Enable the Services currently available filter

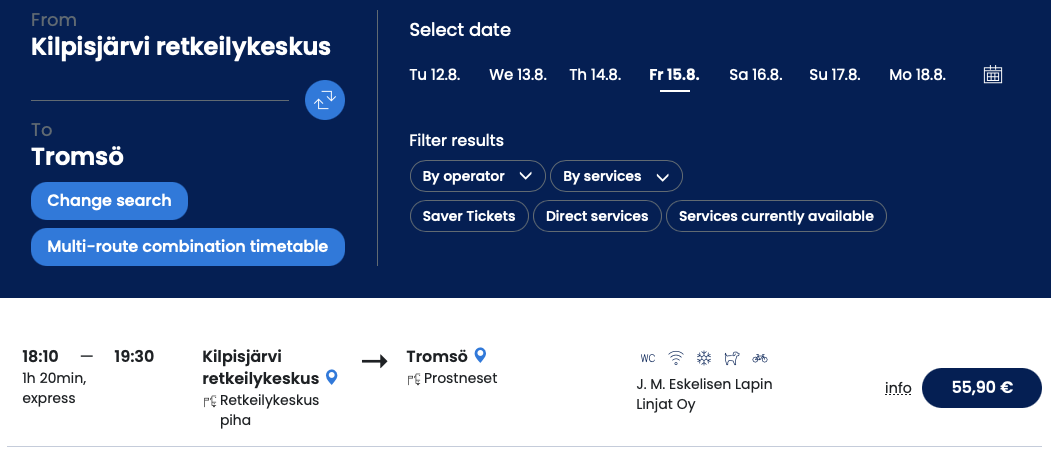coord(776,216)
